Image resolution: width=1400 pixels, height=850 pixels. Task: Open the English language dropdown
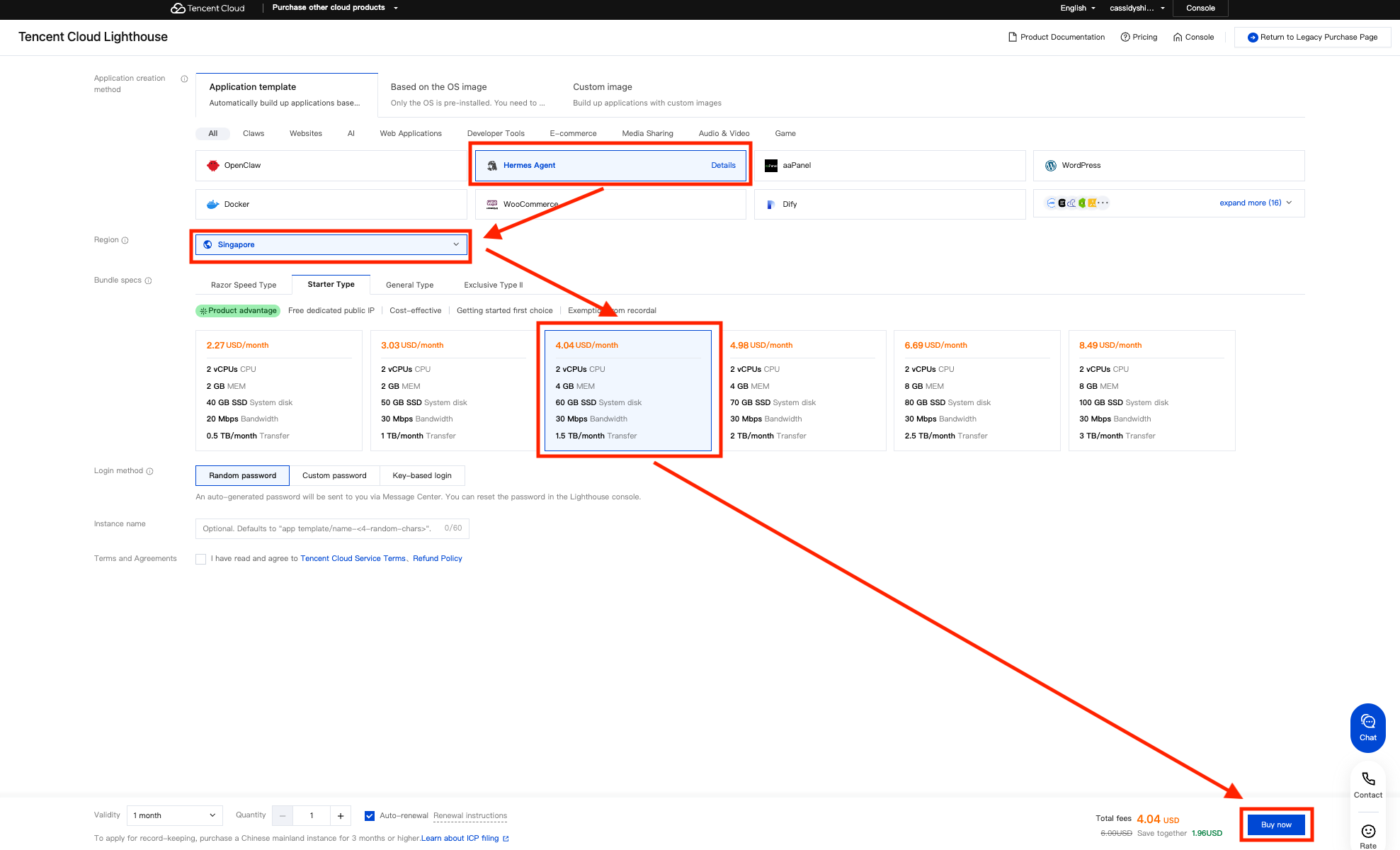tap(1077, 8)
